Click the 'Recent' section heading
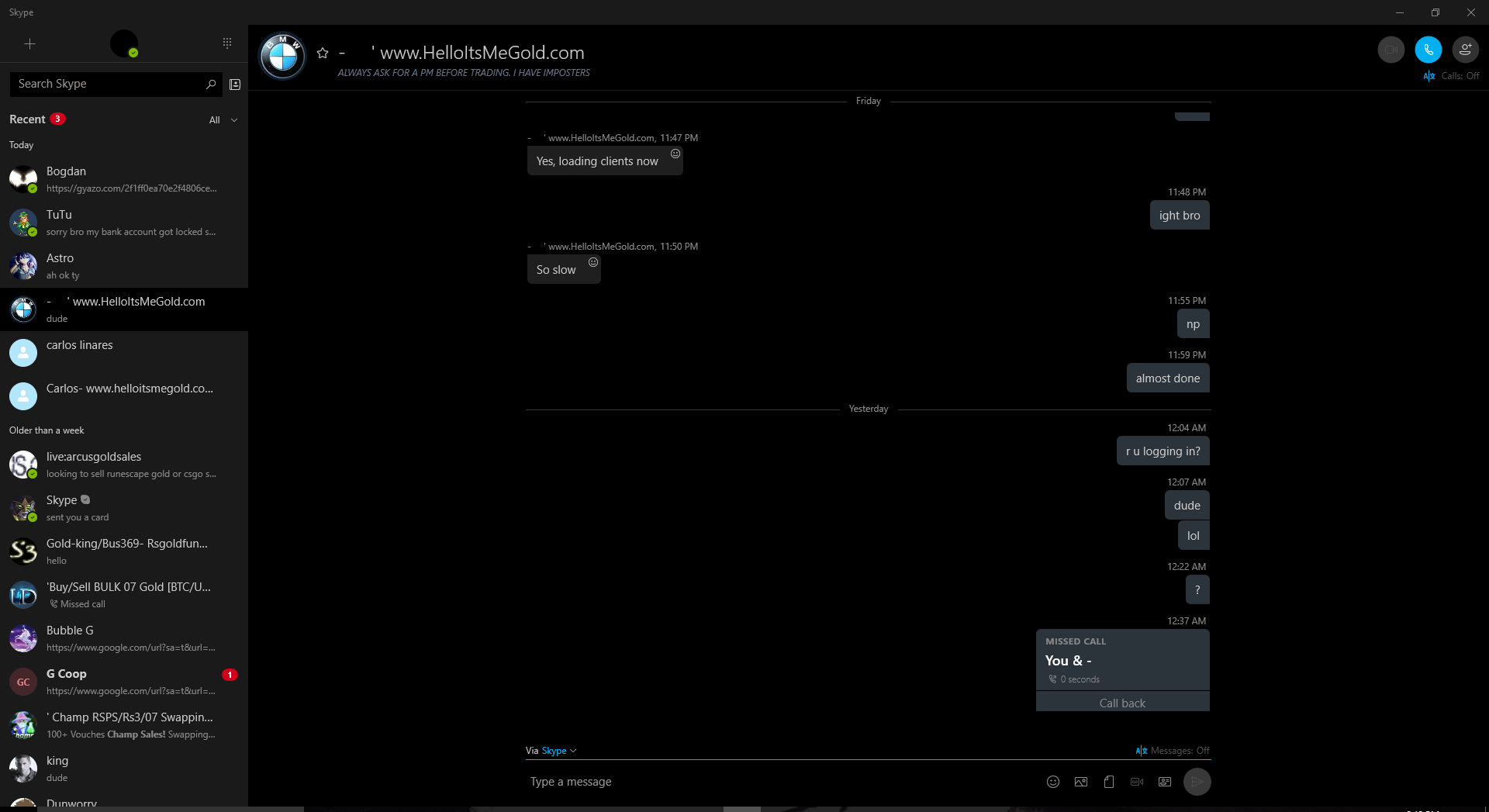The image size is (1489, 812). point(27,119)
